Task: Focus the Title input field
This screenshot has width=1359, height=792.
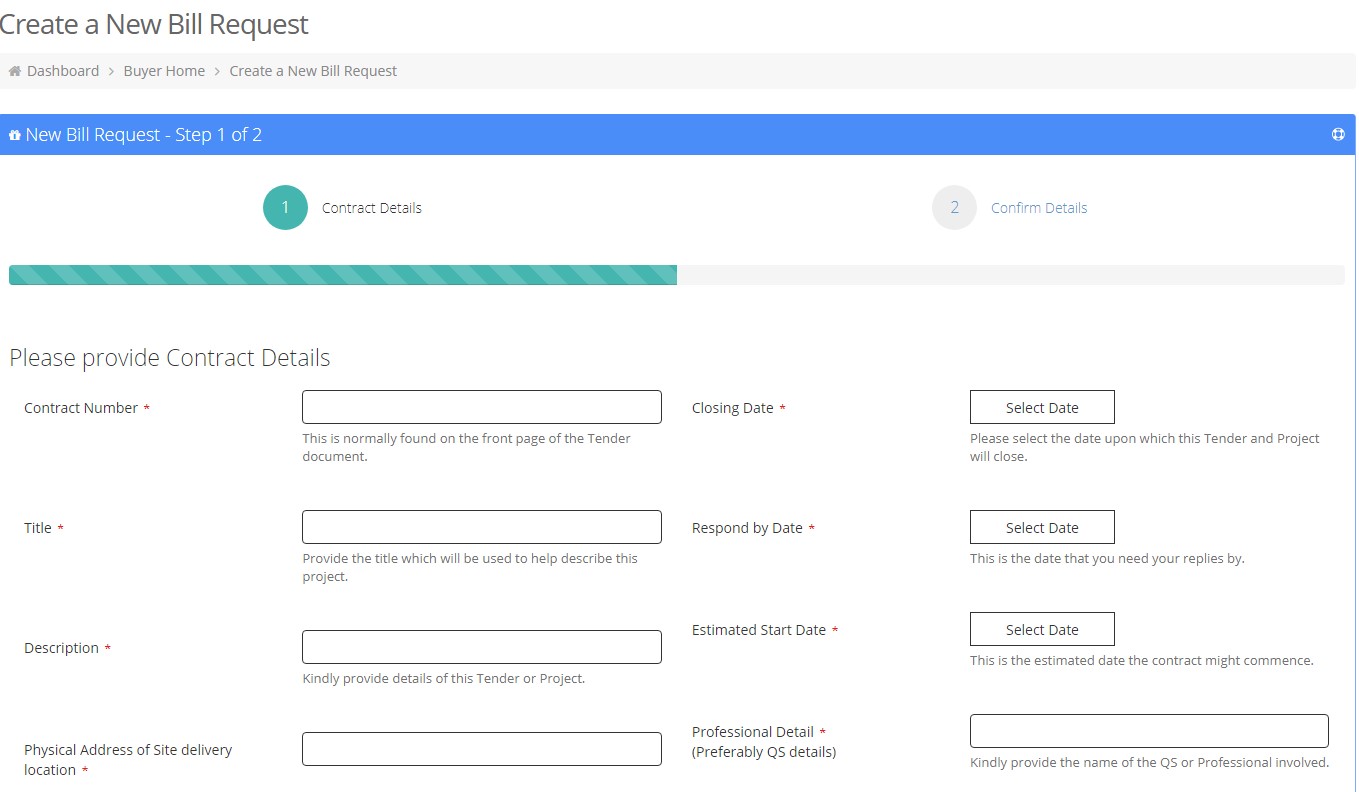Action: pos(482,527)
